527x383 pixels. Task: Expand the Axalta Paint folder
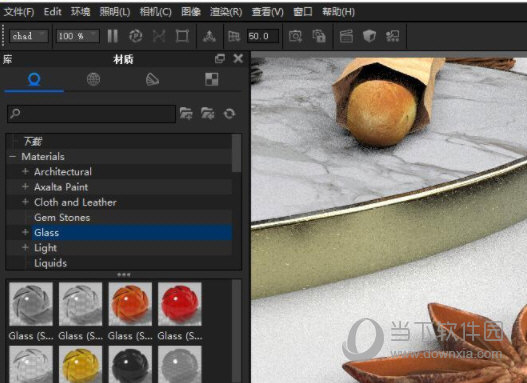tap(25, 187)
